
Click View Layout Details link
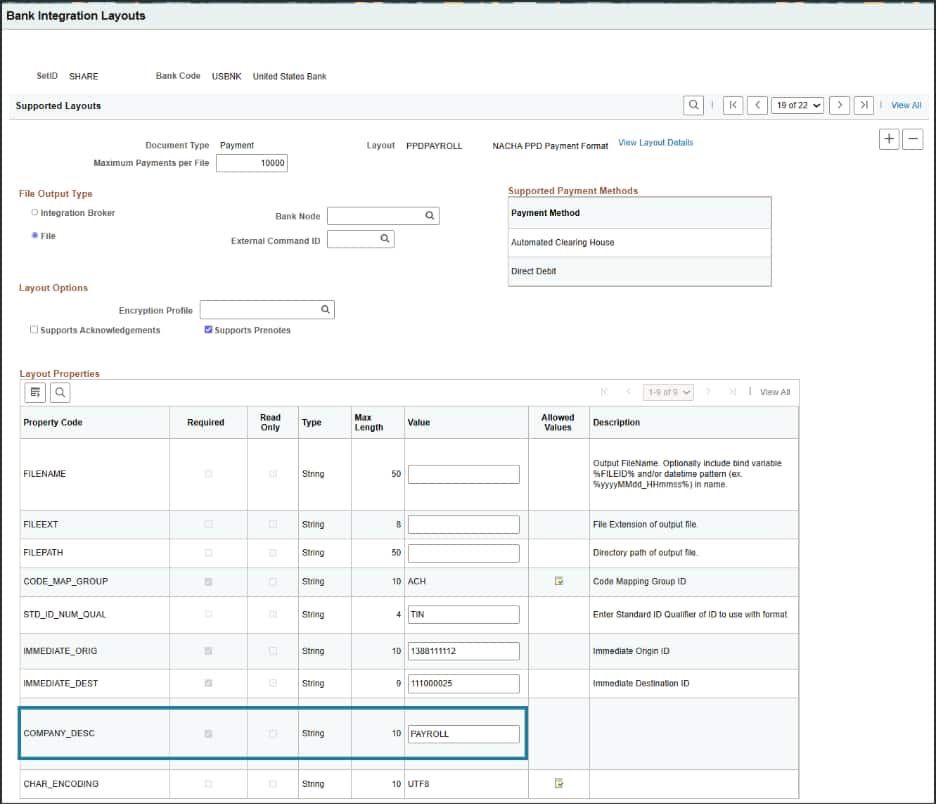click(655, 143)
